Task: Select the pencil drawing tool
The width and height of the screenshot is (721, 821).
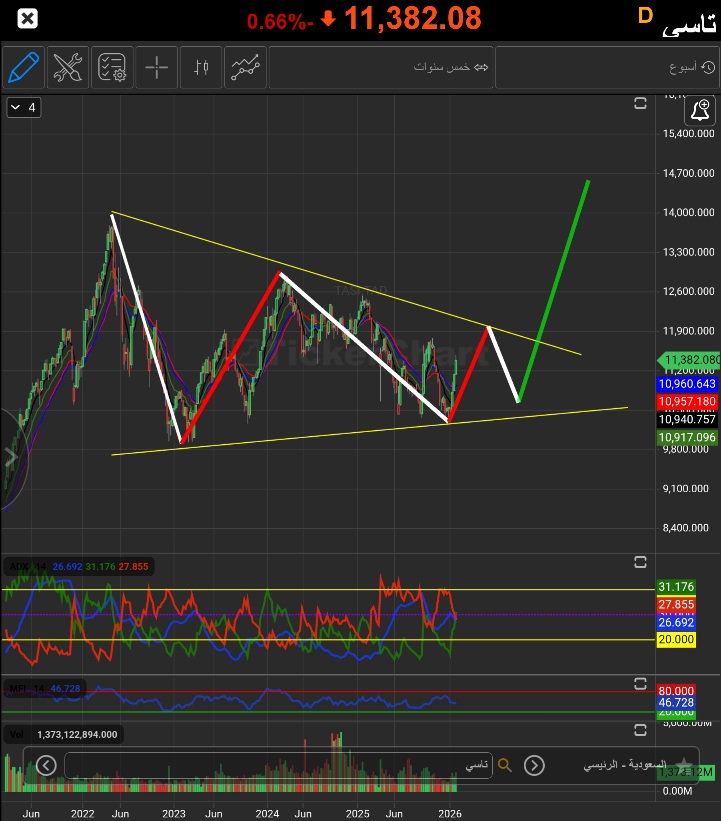Action: click(x=23, y=67)
